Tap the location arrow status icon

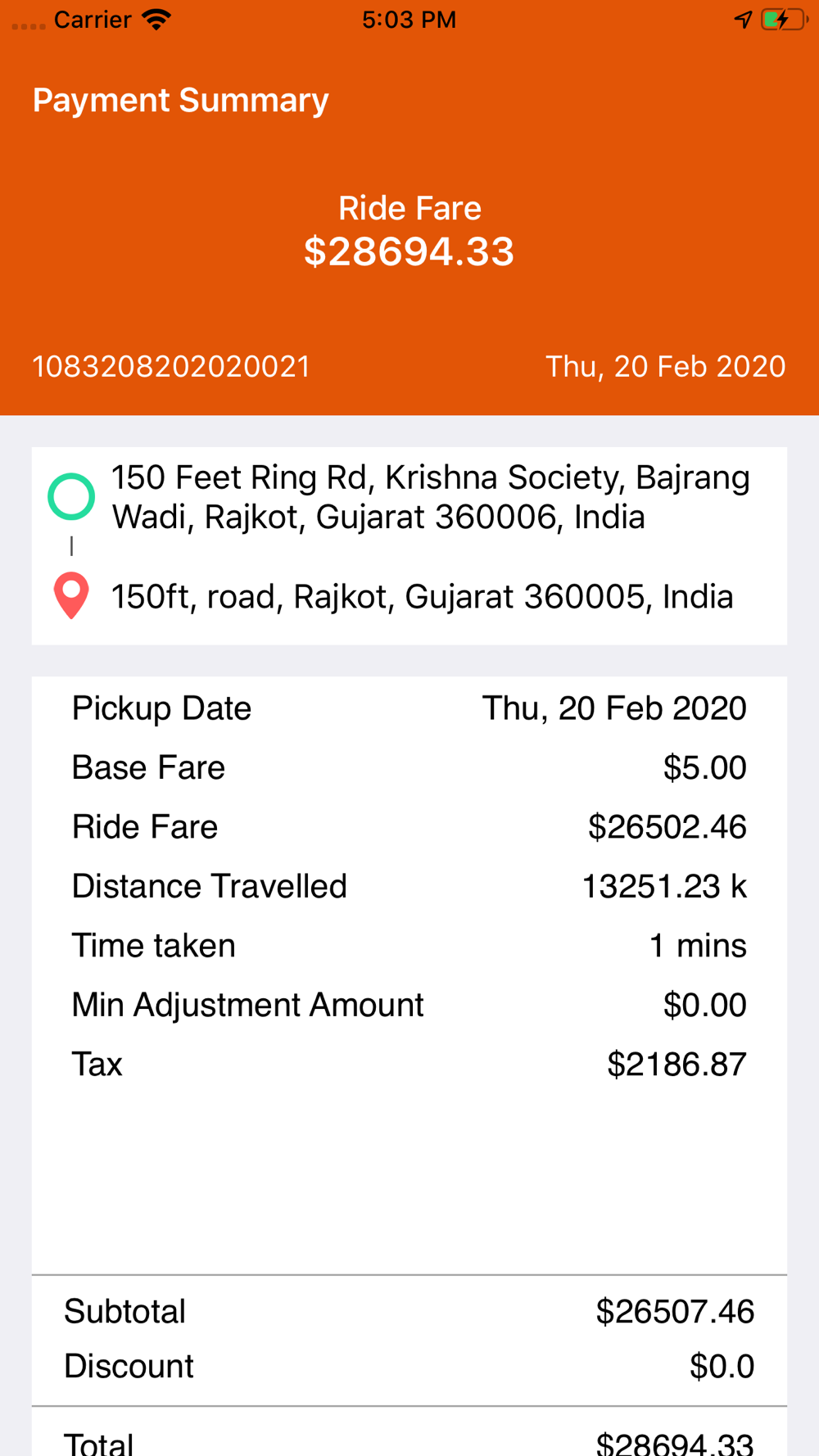click(x=743, y=20)
